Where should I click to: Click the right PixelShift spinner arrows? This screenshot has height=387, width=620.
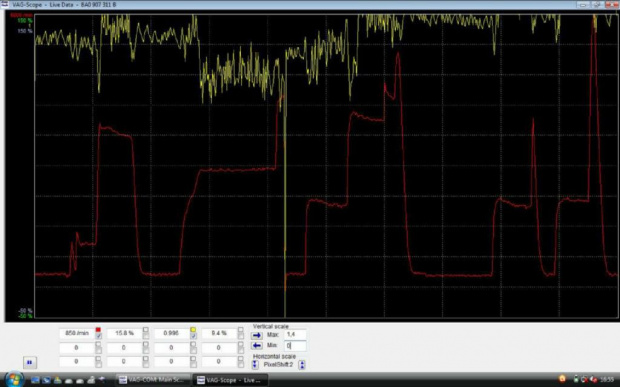302,364
